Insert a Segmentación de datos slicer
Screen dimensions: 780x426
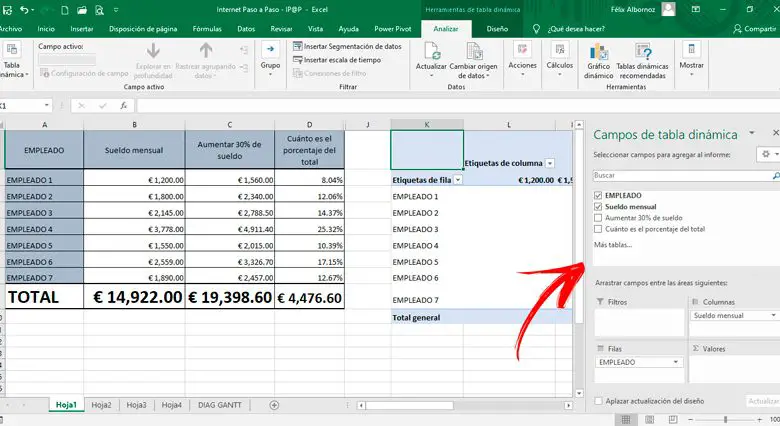(346, 47)
